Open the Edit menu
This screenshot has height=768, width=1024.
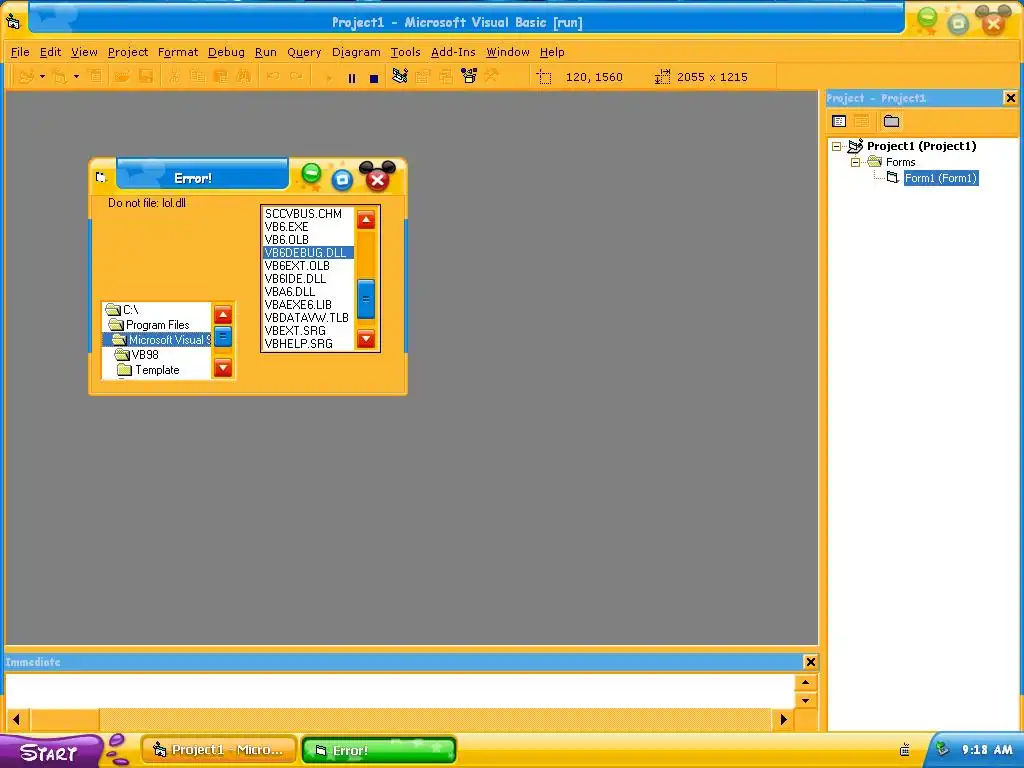point(50,52)
